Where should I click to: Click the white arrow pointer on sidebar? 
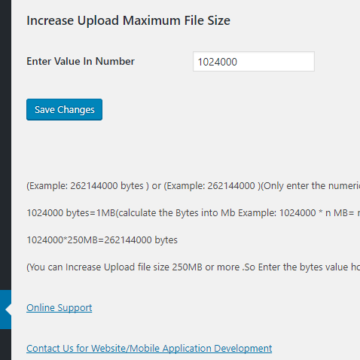8,310
